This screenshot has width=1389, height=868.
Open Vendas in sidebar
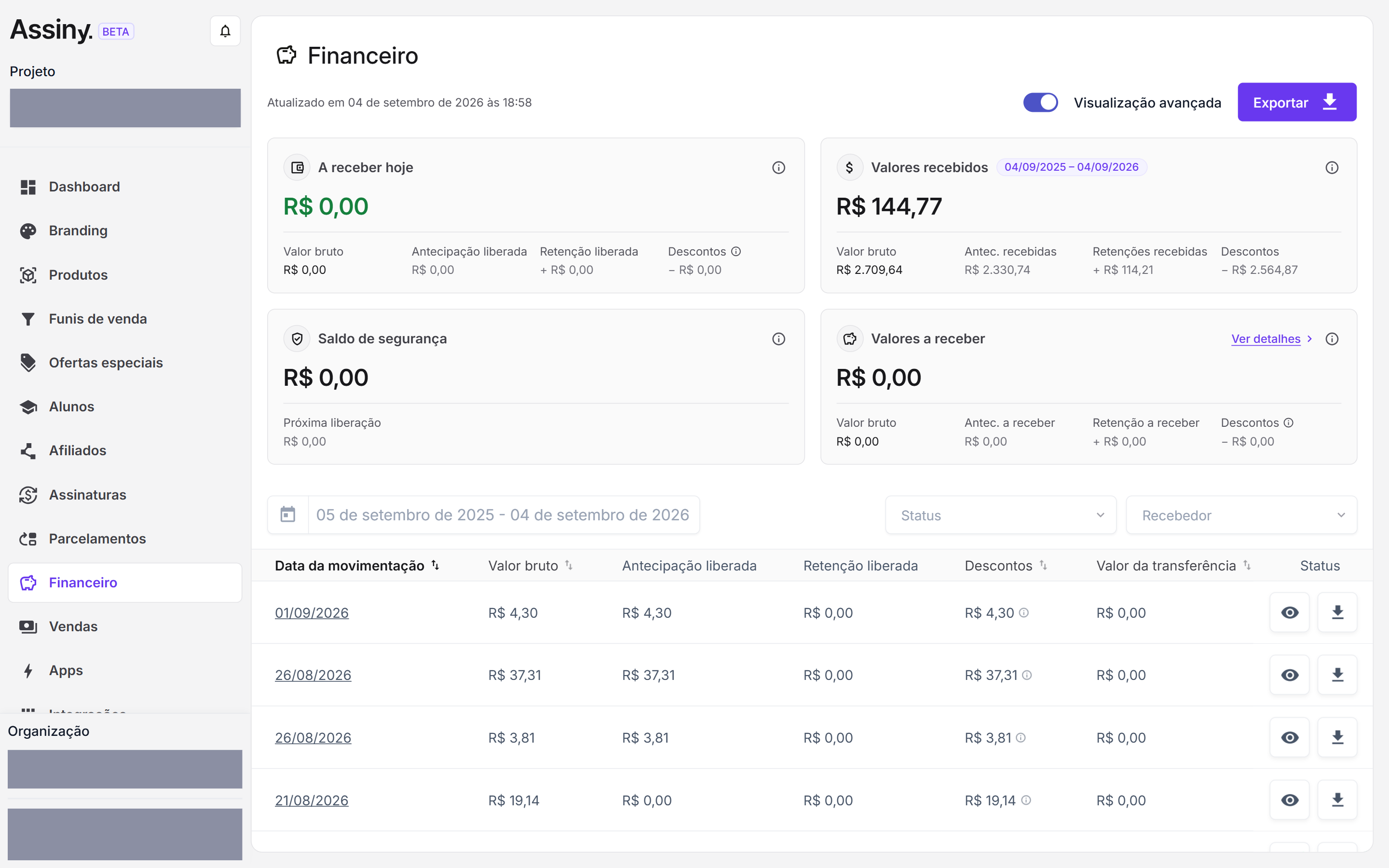[124, 626]
